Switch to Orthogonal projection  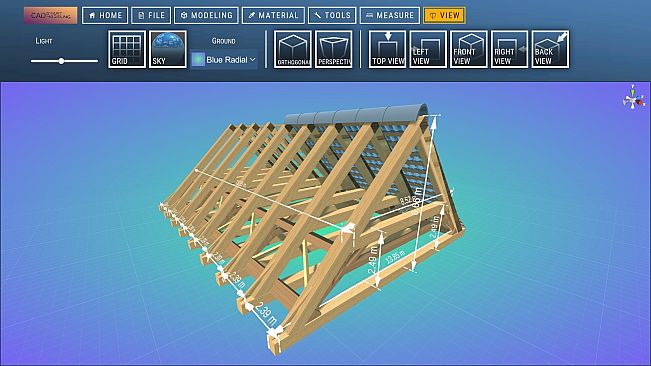pyautogui.click(x=293, y=49)
